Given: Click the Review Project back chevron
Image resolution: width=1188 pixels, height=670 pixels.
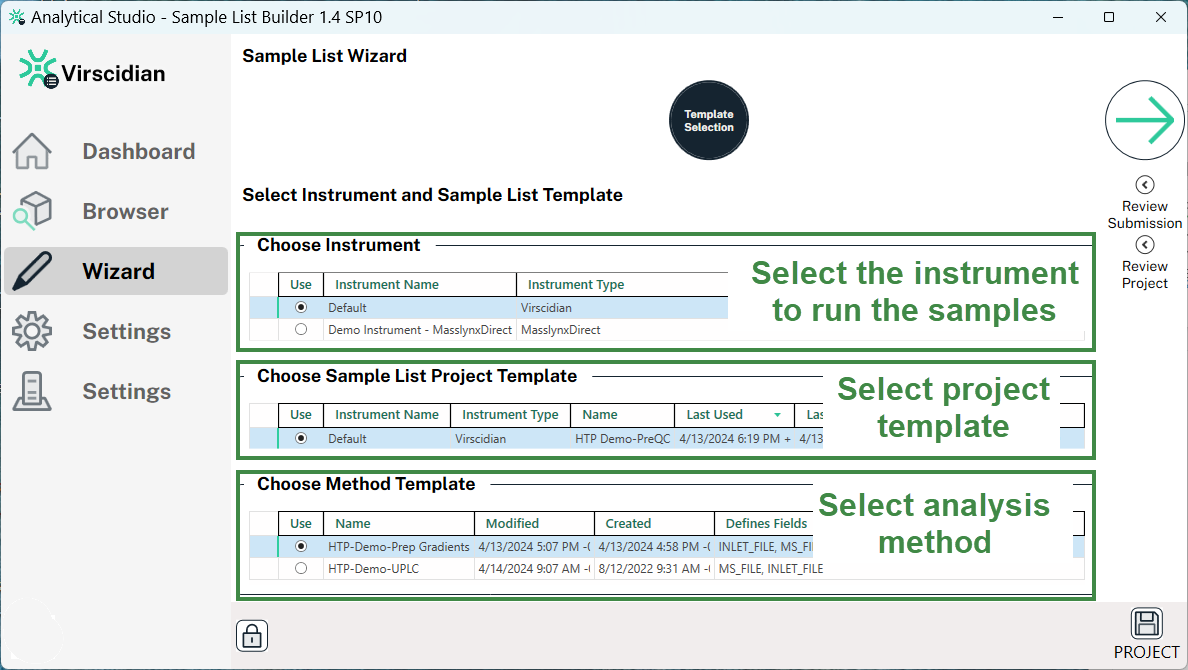Looking at the screenshot, I should pyautogui.click(x=1145, y=245).
